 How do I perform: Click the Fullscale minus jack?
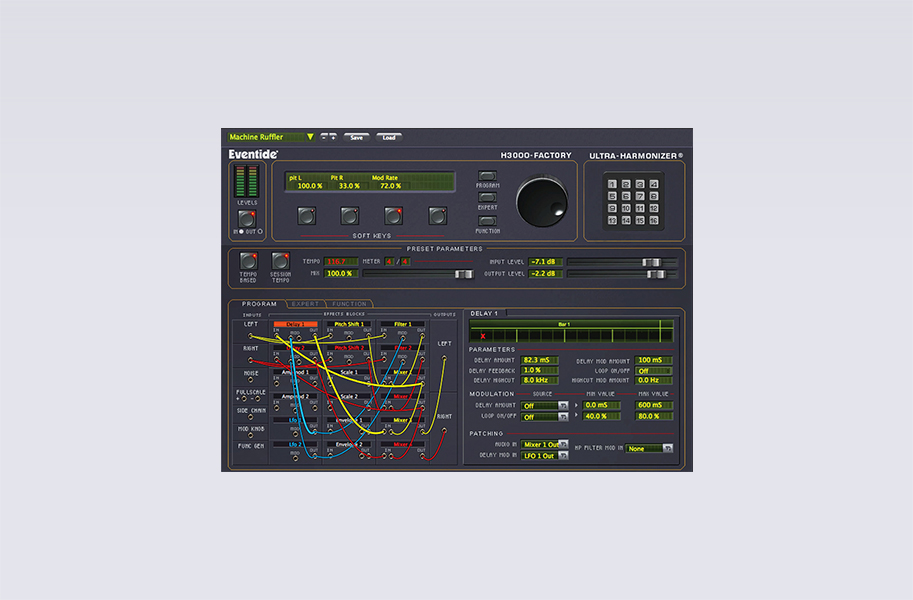[x=258, y=399]
